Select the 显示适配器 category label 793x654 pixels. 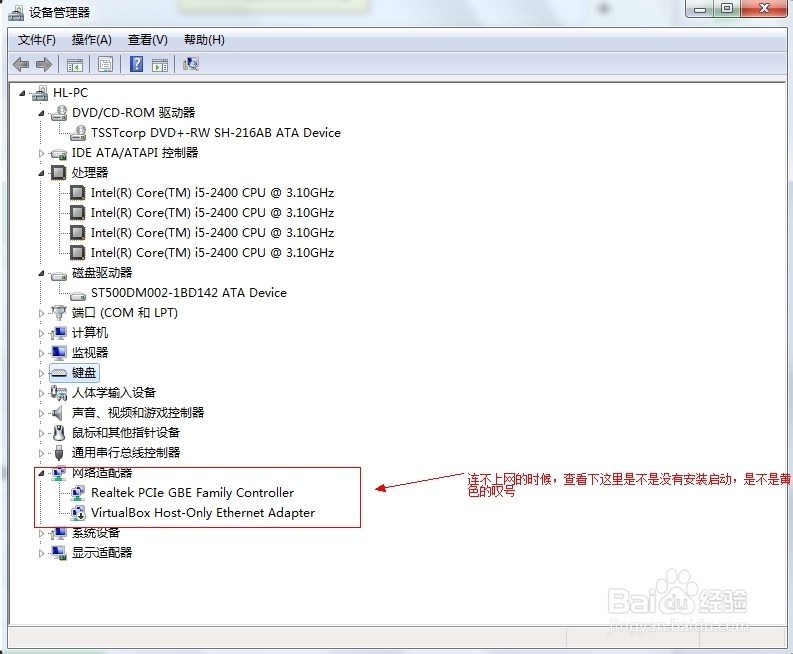[x=102, y=552]
